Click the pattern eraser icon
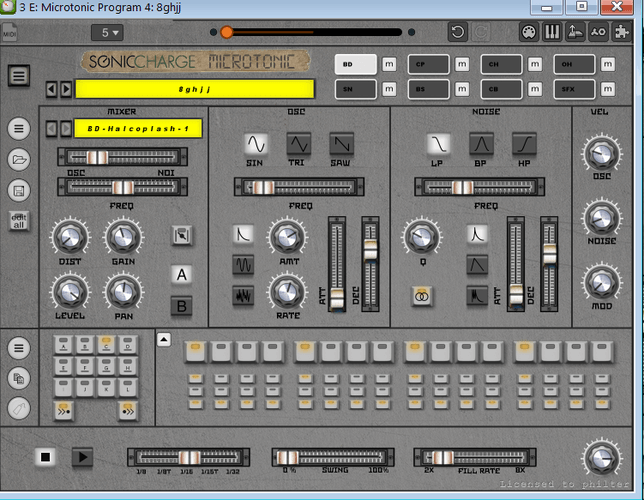Viewport: 644px width, 500px height. point(19,409)
